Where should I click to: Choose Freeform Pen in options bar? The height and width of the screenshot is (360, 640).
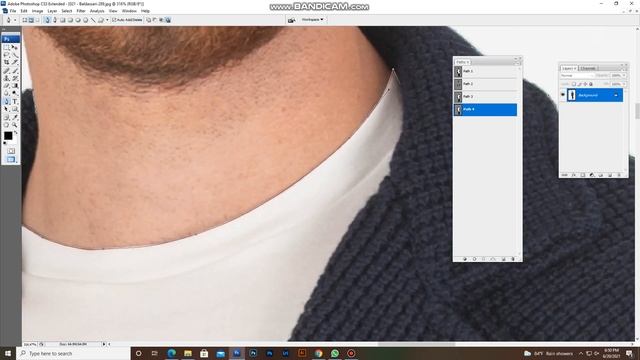pos(55,20)
